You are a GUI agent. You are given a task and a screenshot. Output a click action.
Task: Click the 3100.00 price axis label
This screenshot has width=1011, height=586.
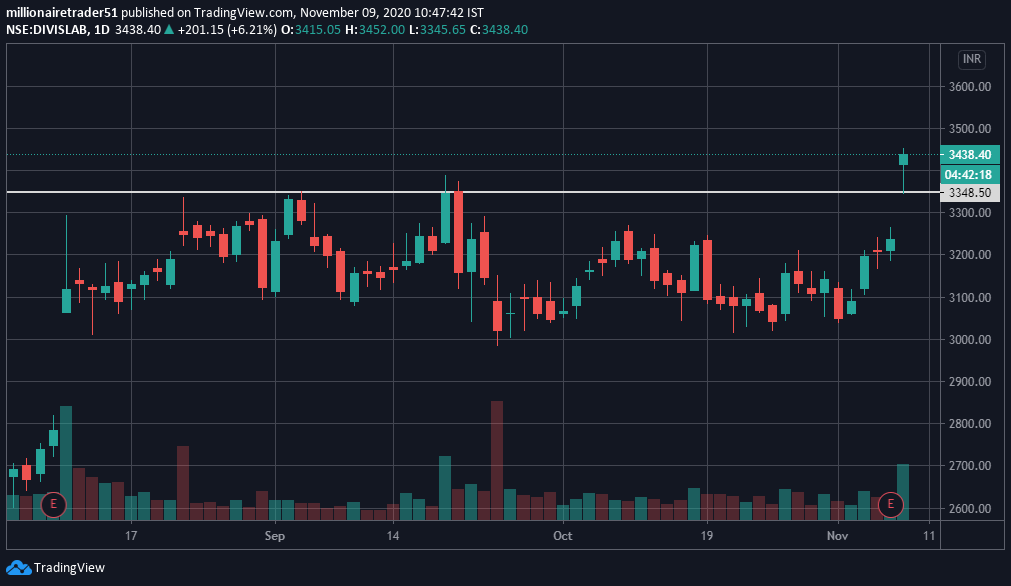[970, 297]
